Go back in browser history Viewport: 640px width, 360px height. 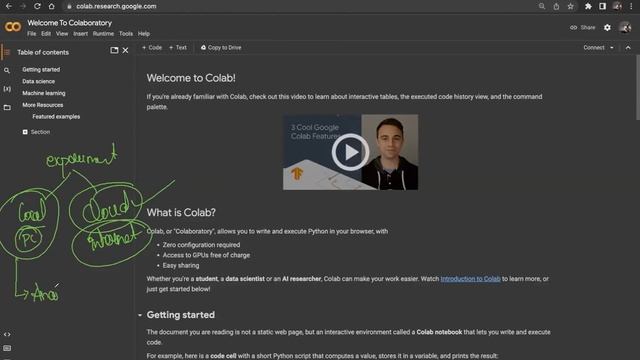point(9,6)
